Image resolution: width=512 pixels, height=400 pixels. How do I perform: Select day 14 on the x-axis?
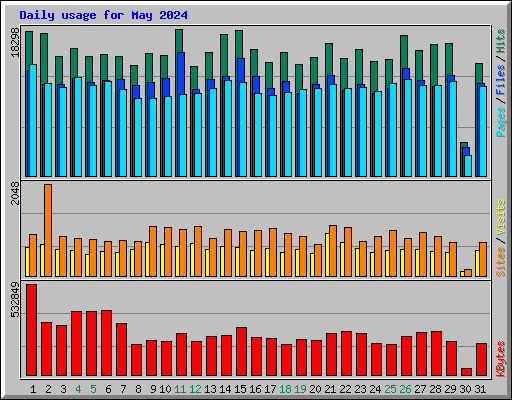pyautogui.click(x=225, y=389)
